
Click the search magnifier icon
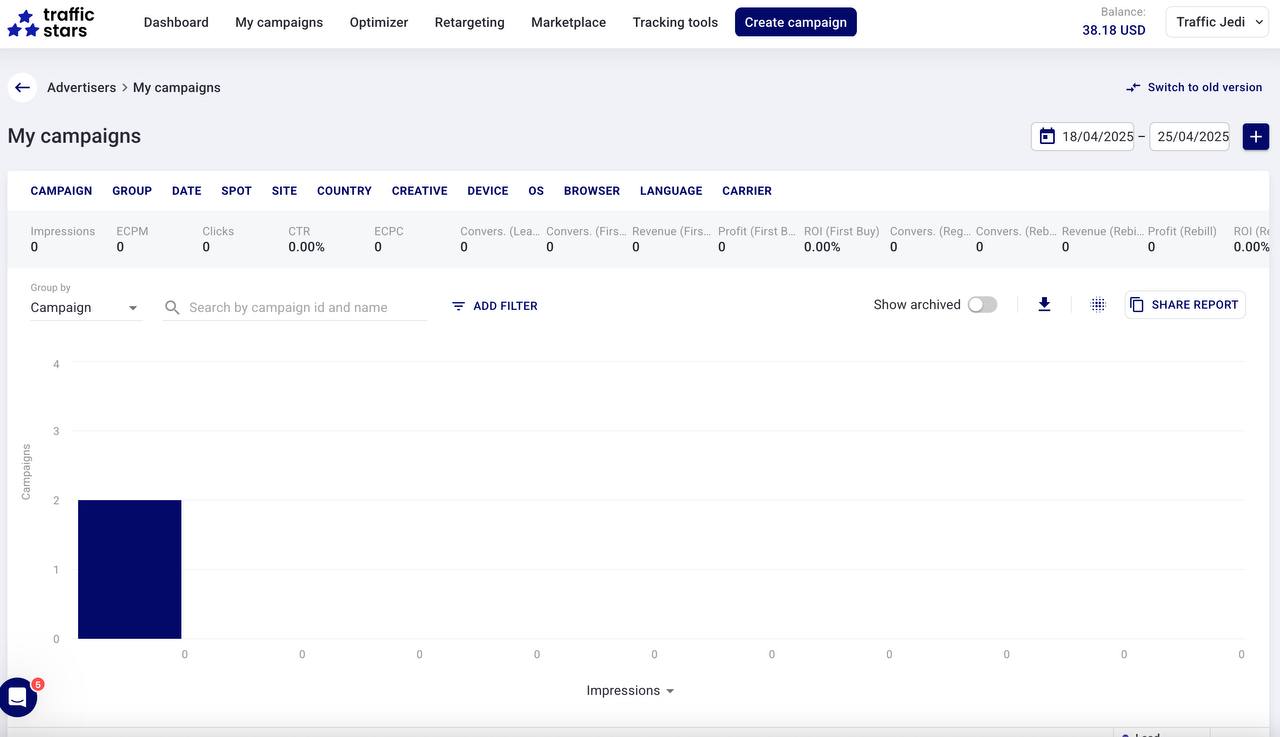coord(172,307)
